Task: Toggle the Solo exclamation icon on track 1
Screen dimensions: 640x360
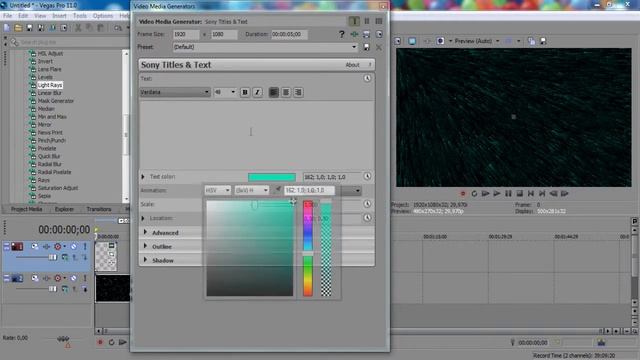Action: (x=85, y=246)
